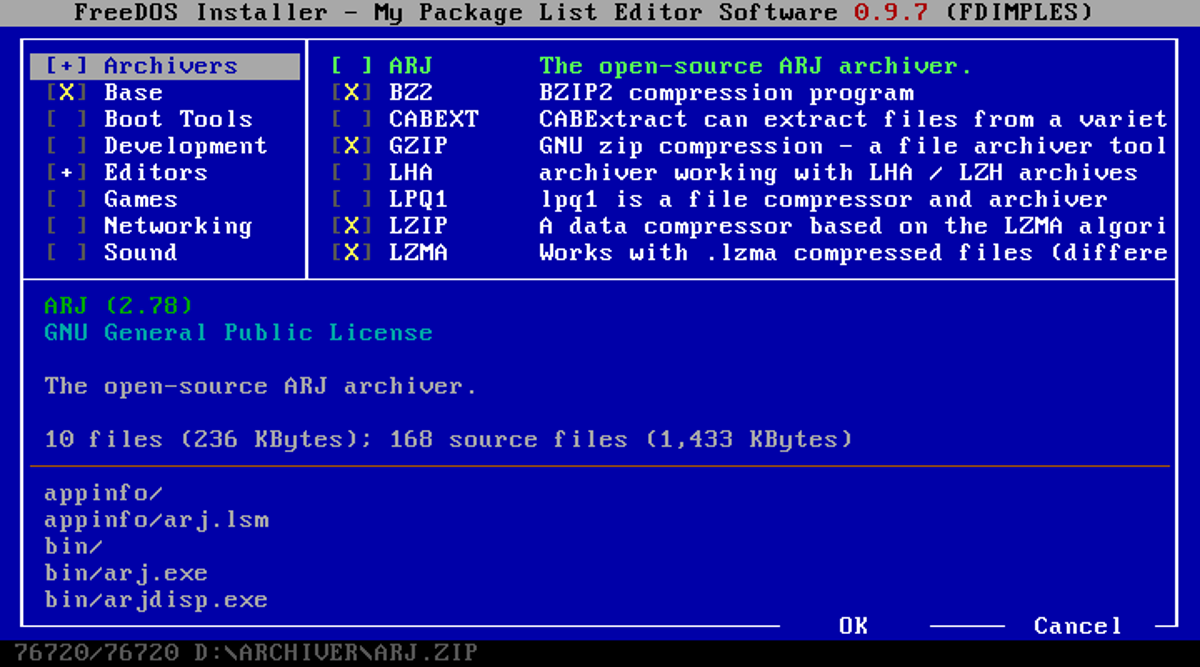
Task: Select appinfo/arj.lsm file entry
Action: (156, 520)
